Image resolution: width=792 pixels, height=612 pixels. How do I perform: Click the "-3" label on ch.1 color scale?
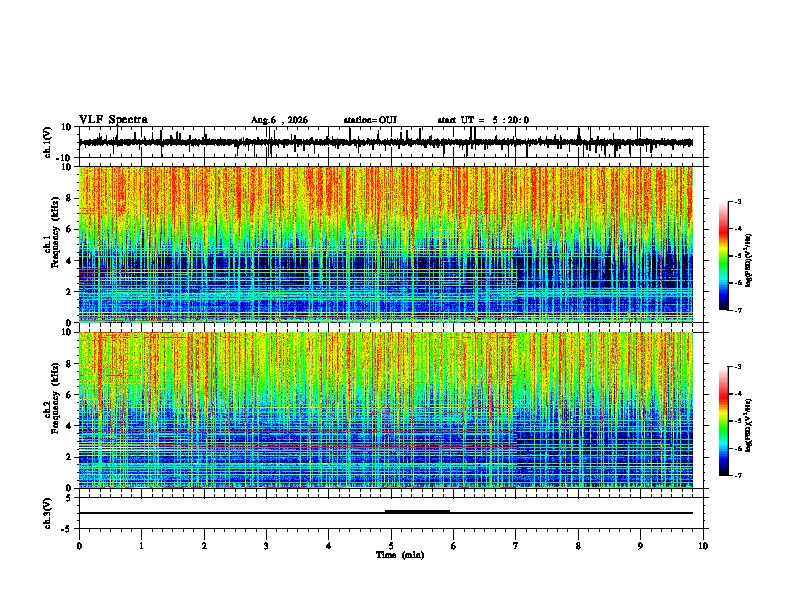pos(738,201)
